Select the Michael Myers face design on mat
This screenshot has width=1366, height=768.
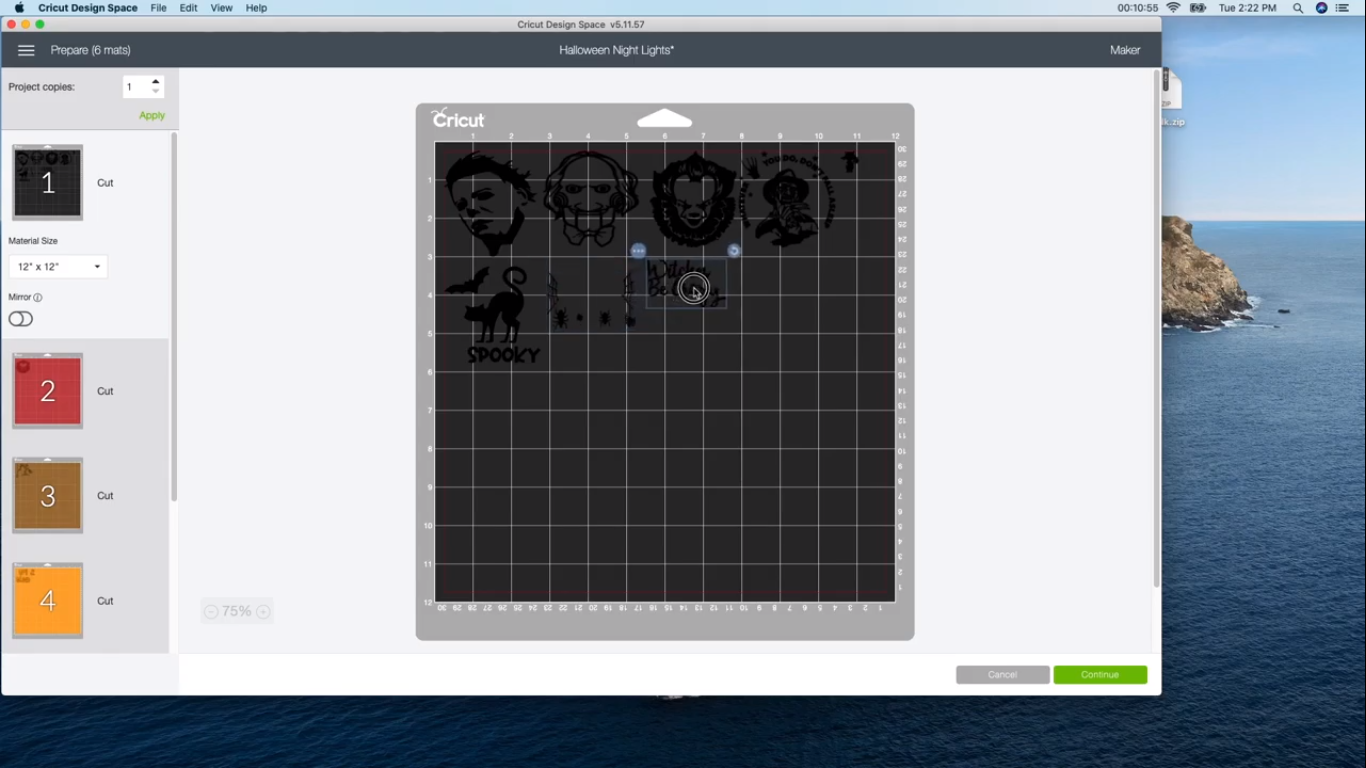(x=489, y=203)
